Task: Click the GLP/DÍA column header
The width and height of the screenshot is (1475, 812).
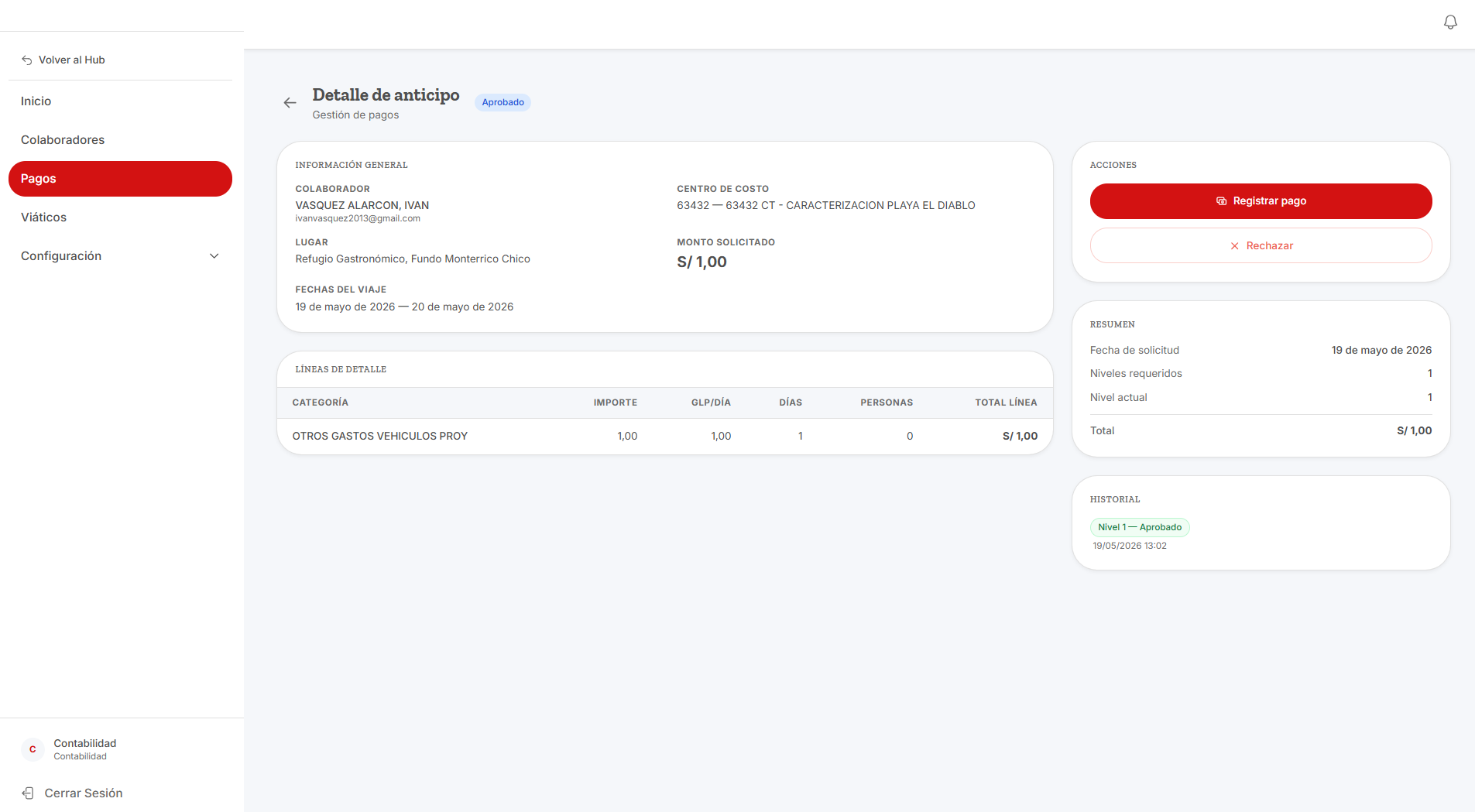Action: click(x=711, y=403)
